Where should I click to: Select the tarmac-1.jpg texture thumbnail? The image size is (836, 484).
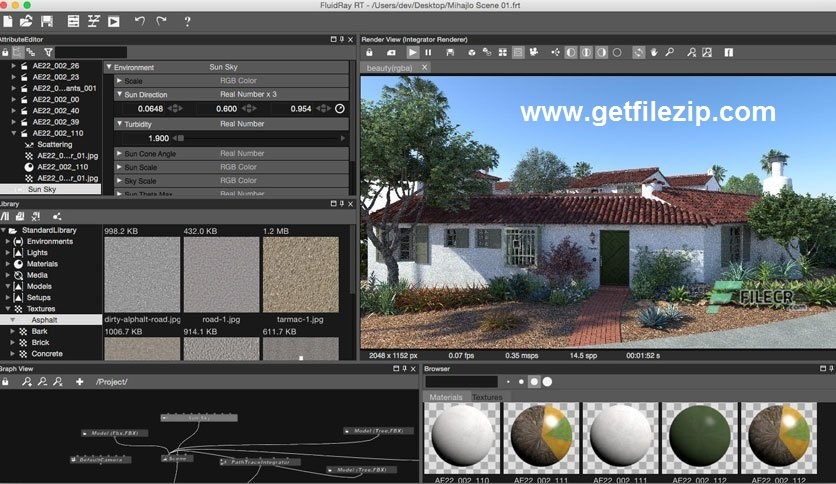[x=300, y=274]
